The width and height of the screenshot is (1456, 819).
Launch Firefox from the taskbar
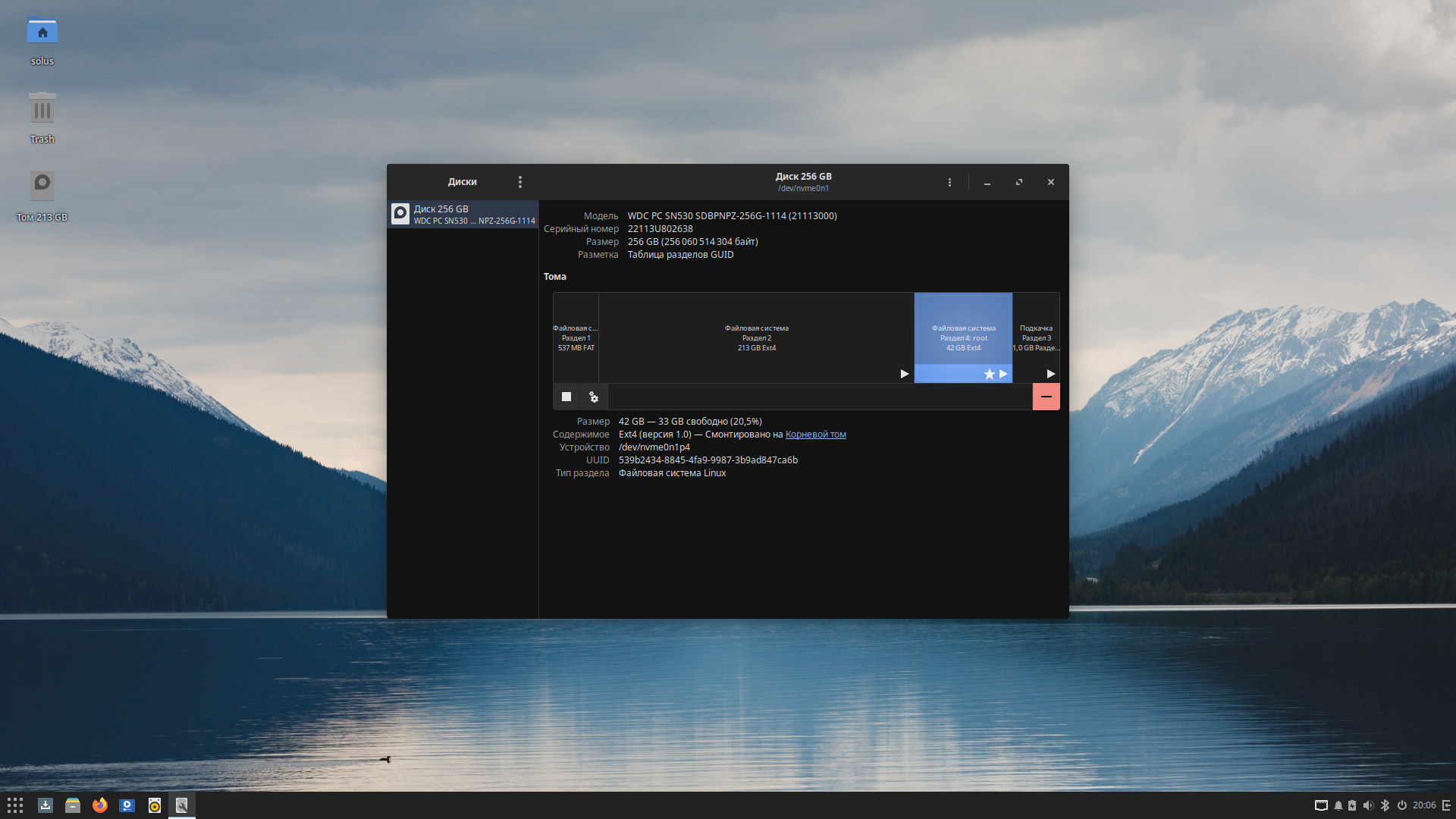point(100,805)
